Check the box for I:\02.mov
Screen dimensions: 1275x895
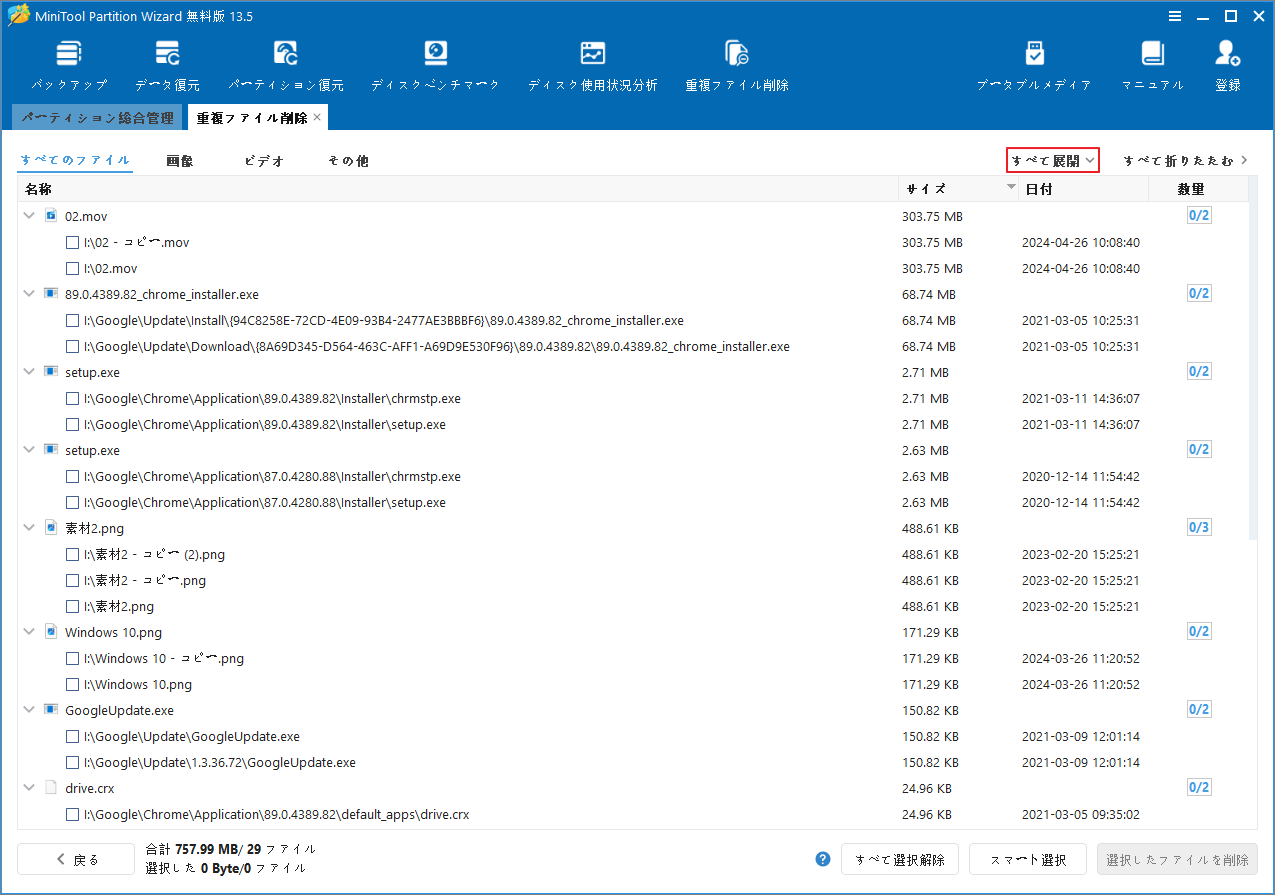click(x=71, y=268)
